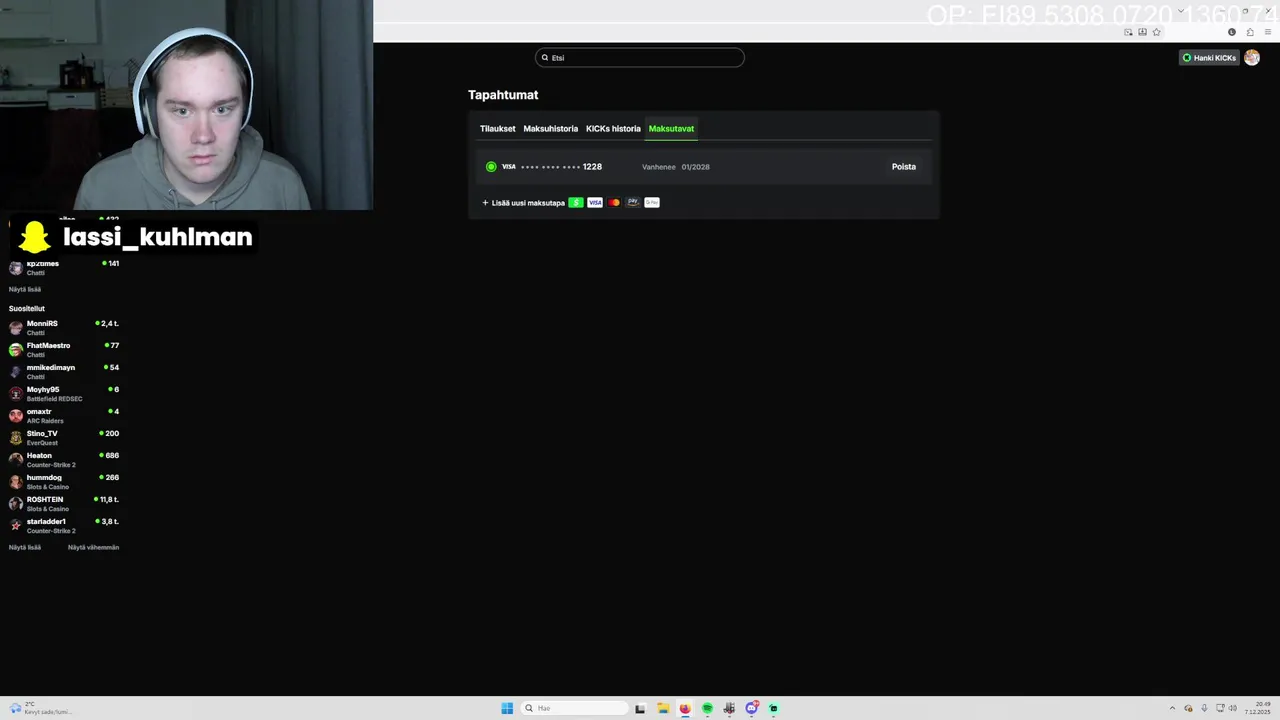Image resolution: width=1280 pixels, height=720 pixels.
Task: Select the Maksutavat tab
Action: pos(671,129)
